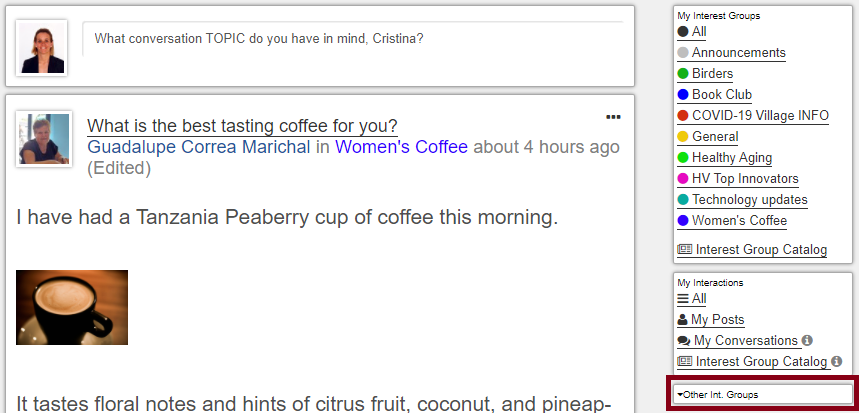Open the coffee cup image thumbnail
The height and width of the screenshot is (413, 859).
pos(72,307)
